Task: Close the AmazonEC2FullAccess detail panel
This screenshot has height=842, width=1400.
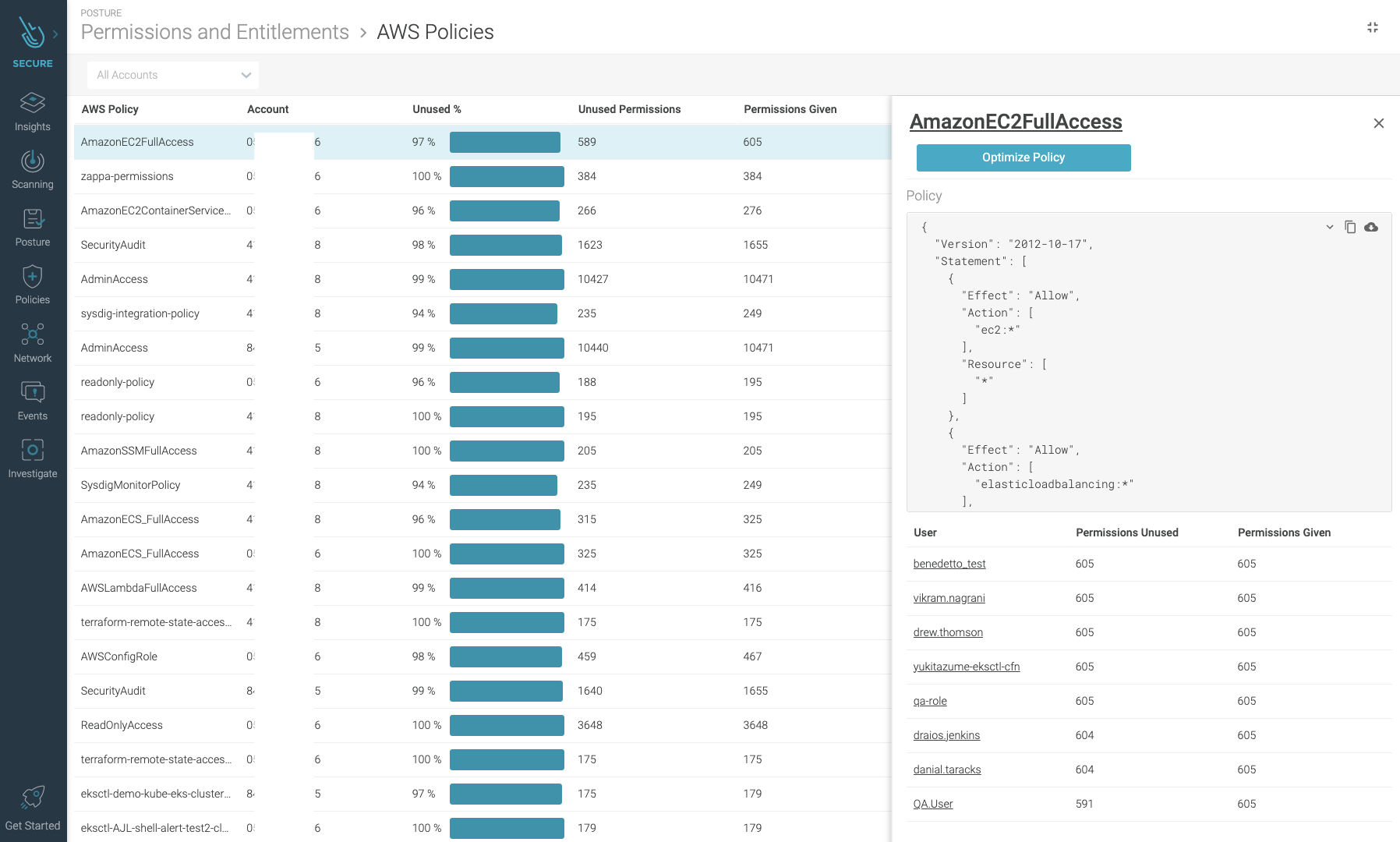Action: coord(1378,123)
